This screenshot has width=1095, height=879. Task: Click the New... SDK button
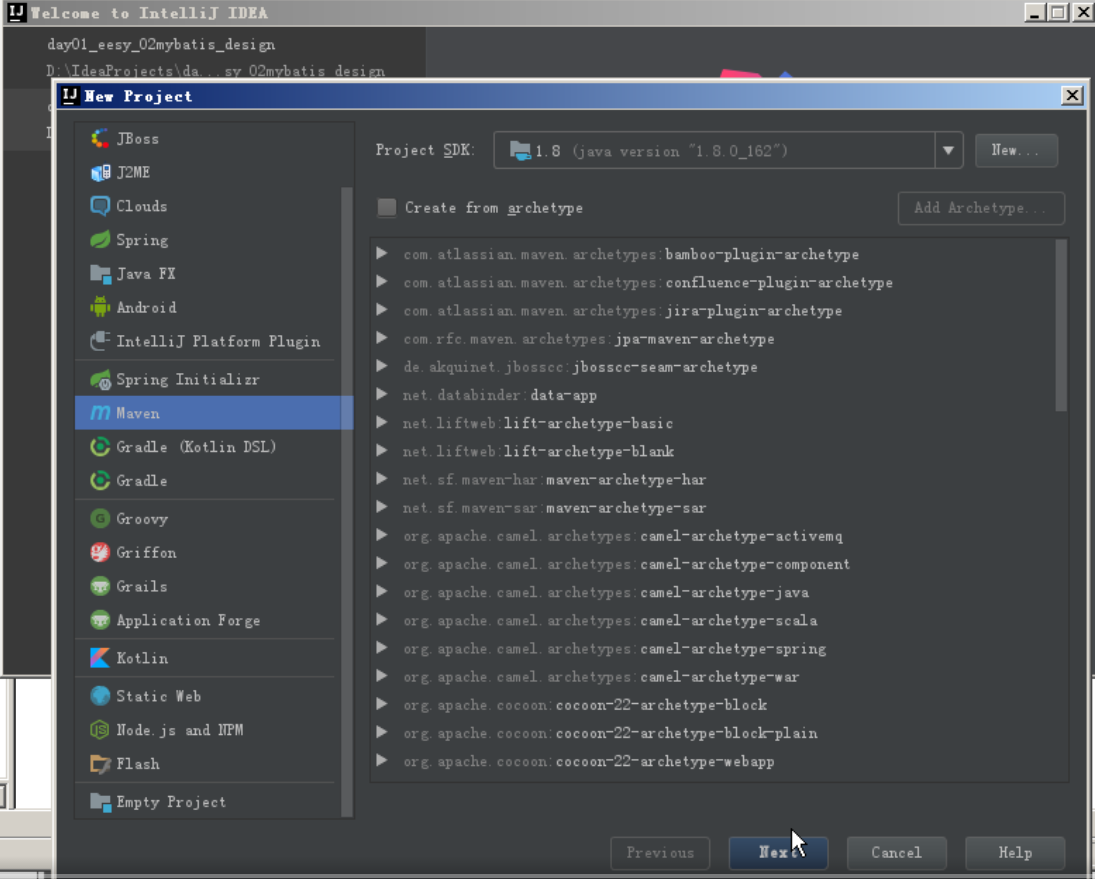point(1016,150)
